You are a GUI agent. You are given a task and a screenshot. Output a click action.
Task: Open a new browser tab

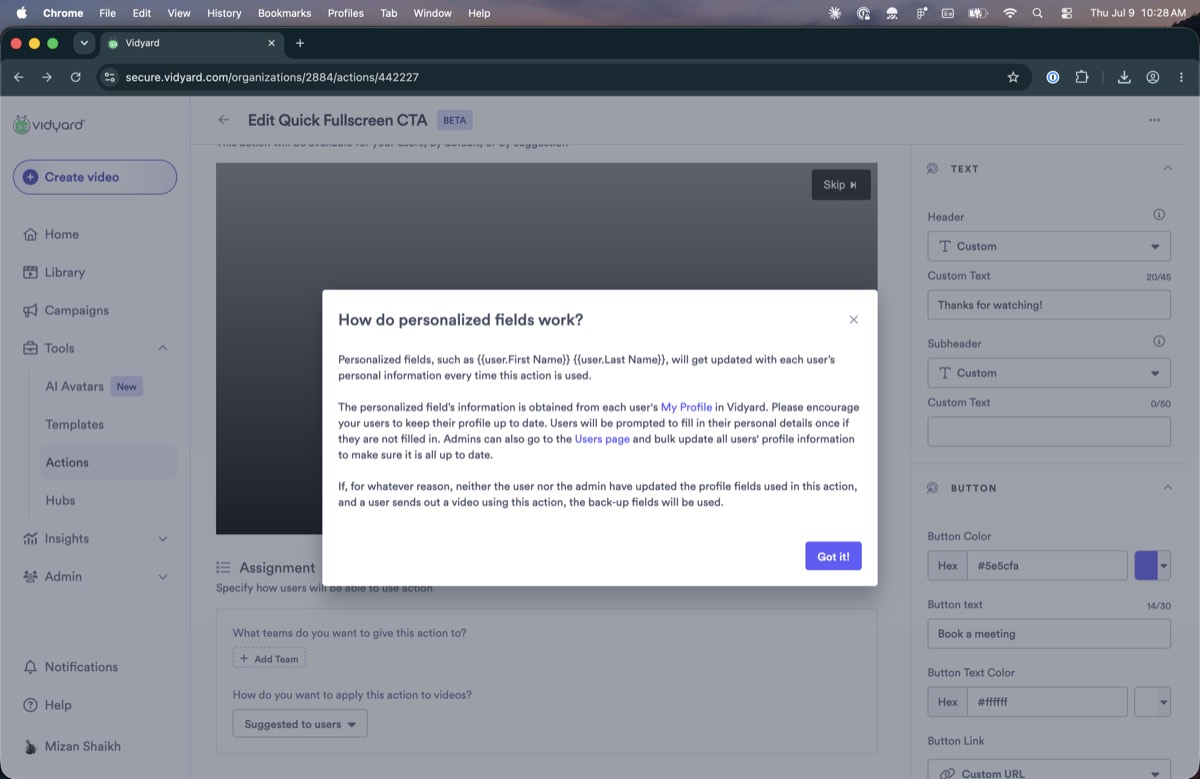tap(300, 43)
